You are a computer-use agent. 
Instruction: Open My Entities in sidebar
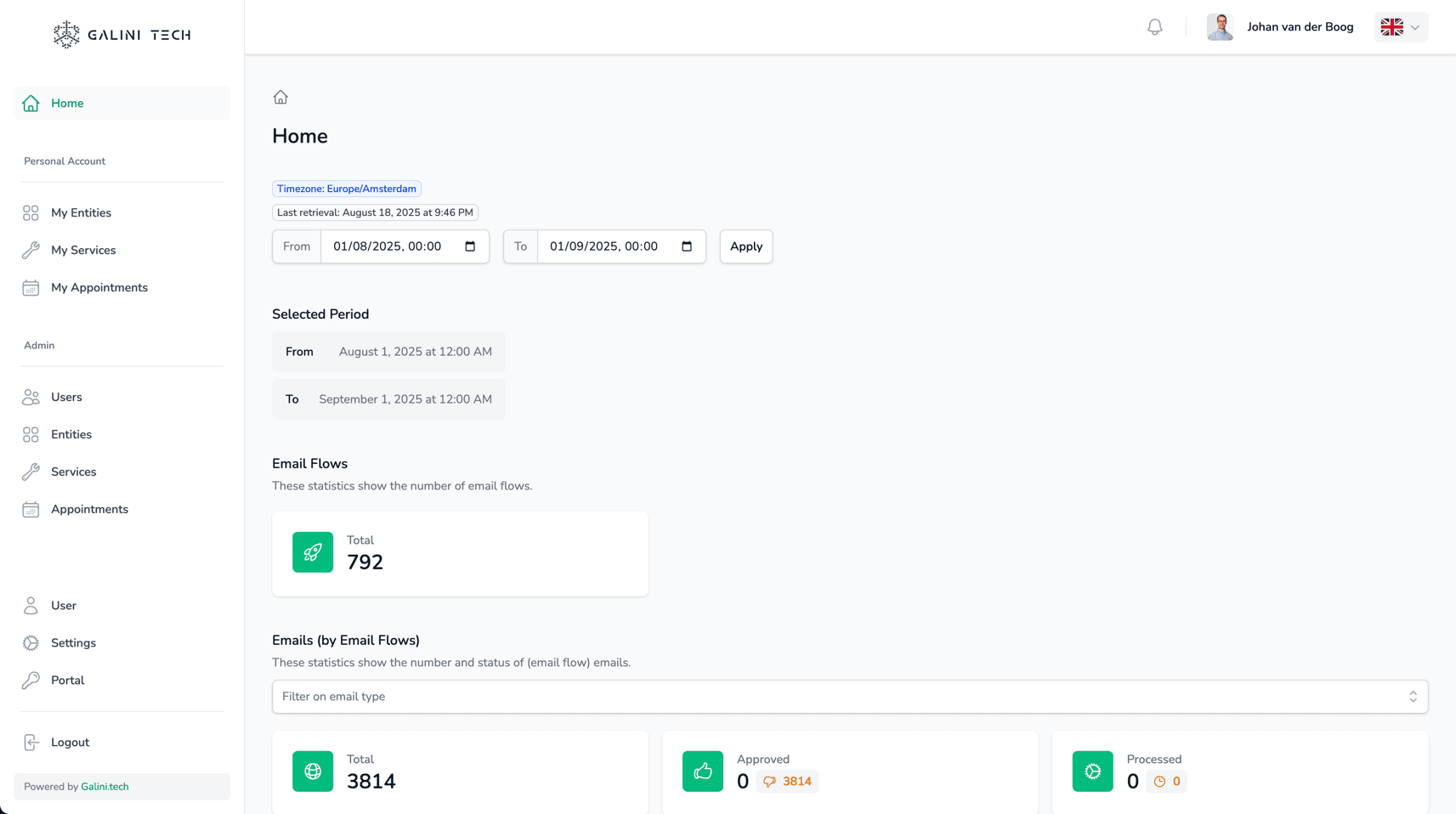point(81,213)
